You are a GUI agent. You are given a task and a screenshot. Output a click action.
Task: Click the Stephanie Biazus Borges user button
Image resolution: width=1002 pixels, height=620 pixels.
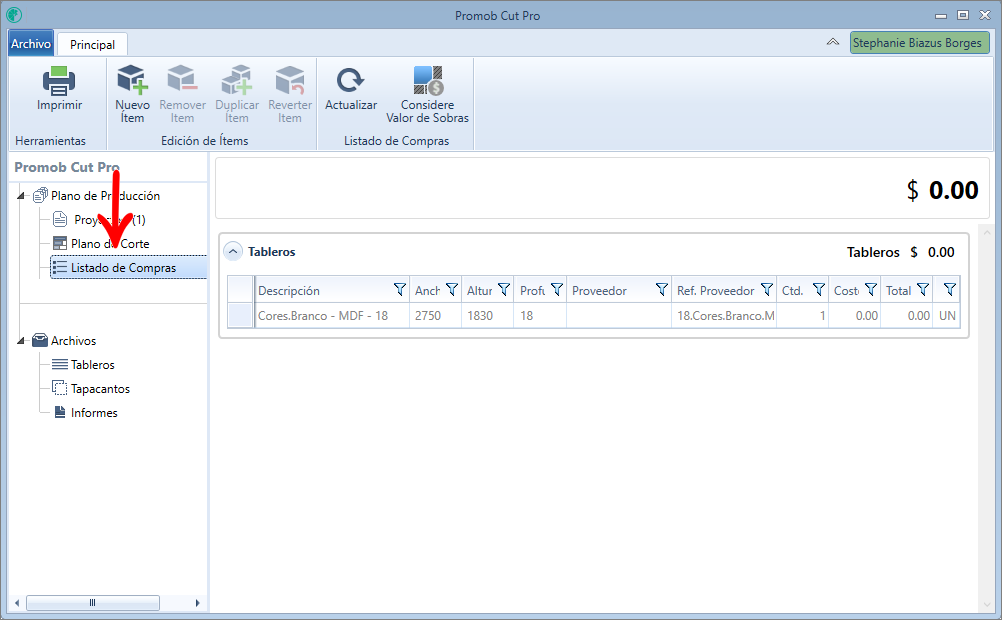coord(920,43)
